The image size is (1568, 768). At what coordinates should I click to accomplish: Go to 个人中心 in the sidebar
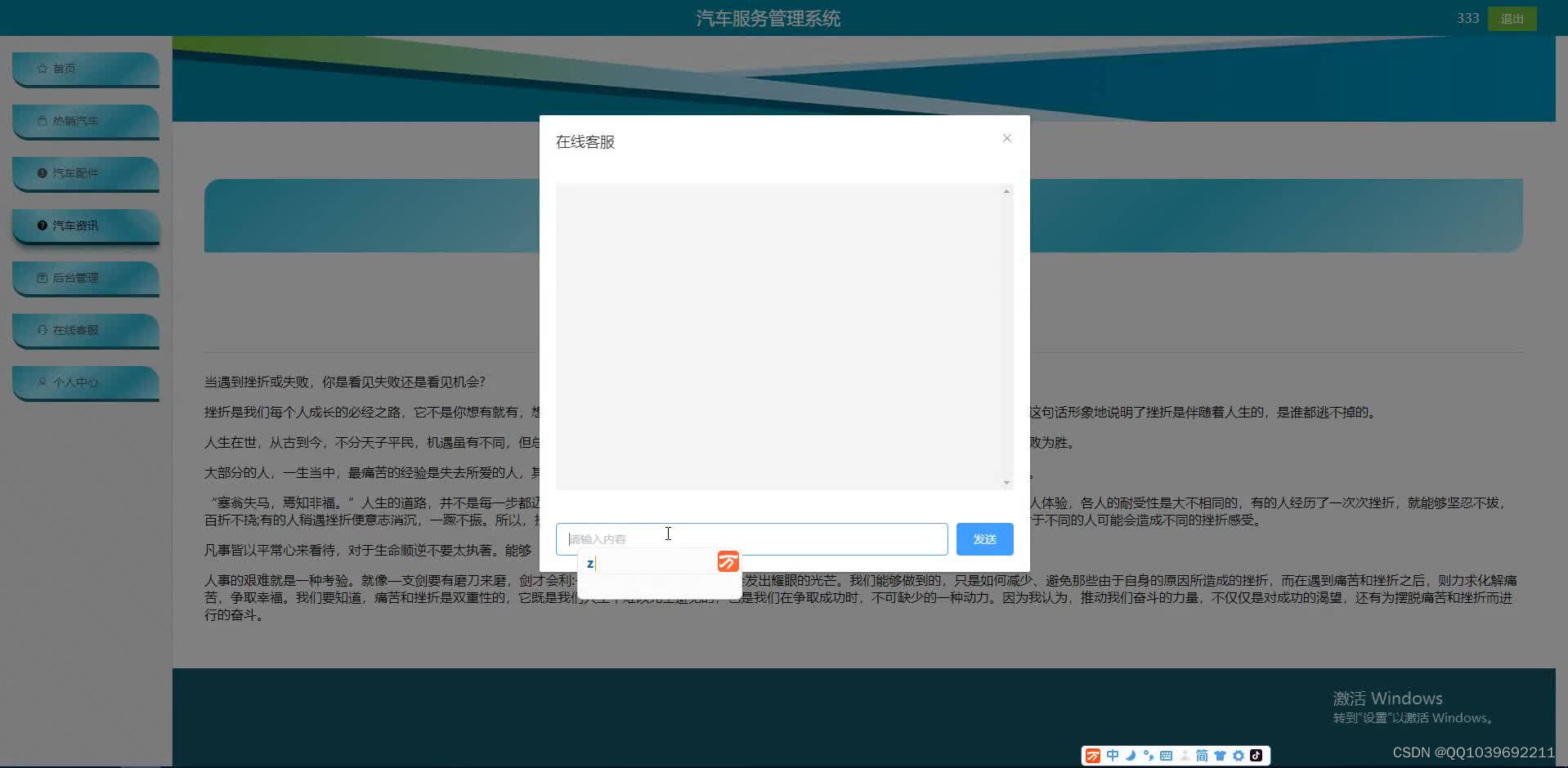[x=86, y=383]
